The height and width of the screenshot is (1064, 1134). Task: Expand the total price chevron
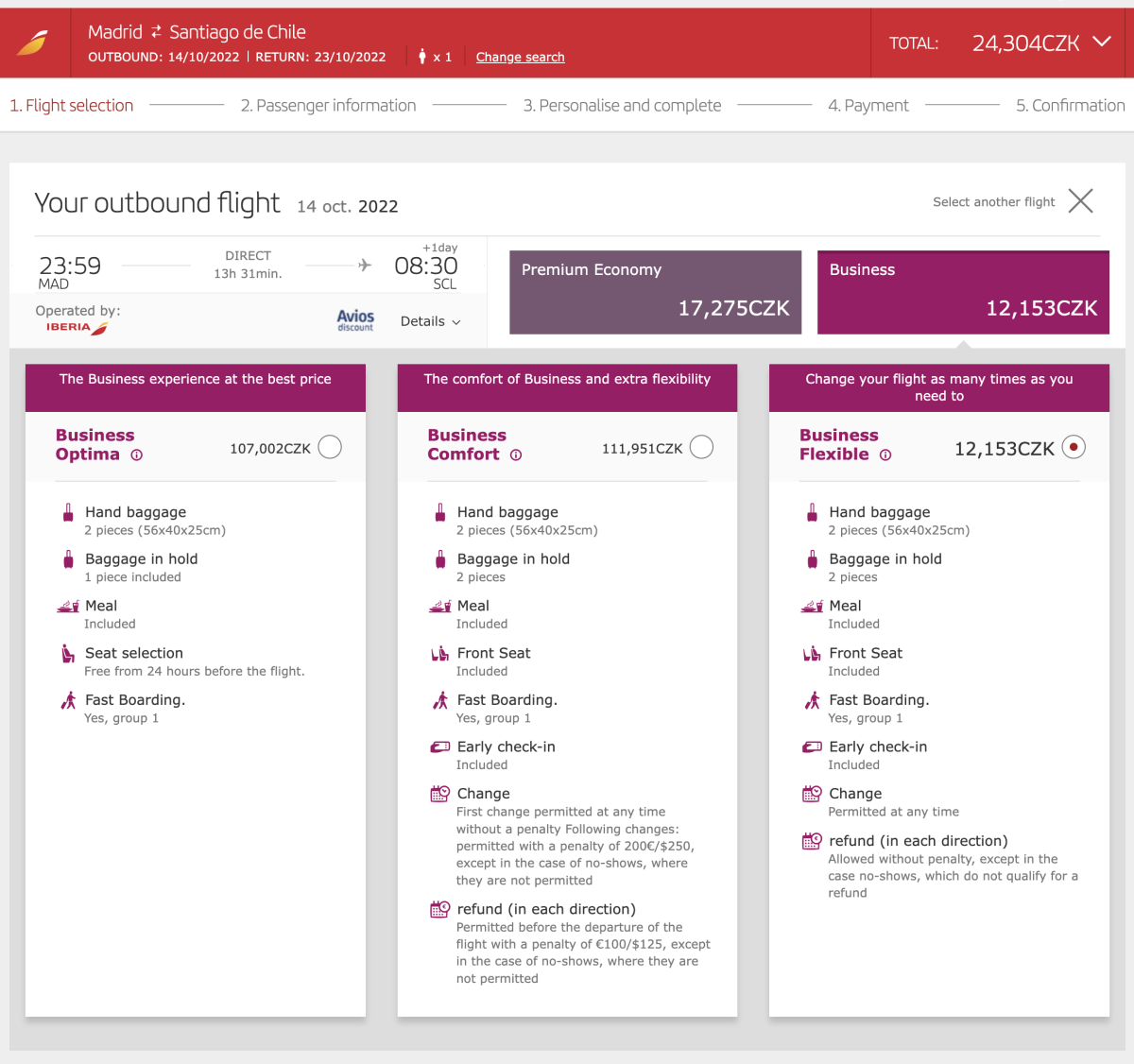click(x=1102, y=43)
